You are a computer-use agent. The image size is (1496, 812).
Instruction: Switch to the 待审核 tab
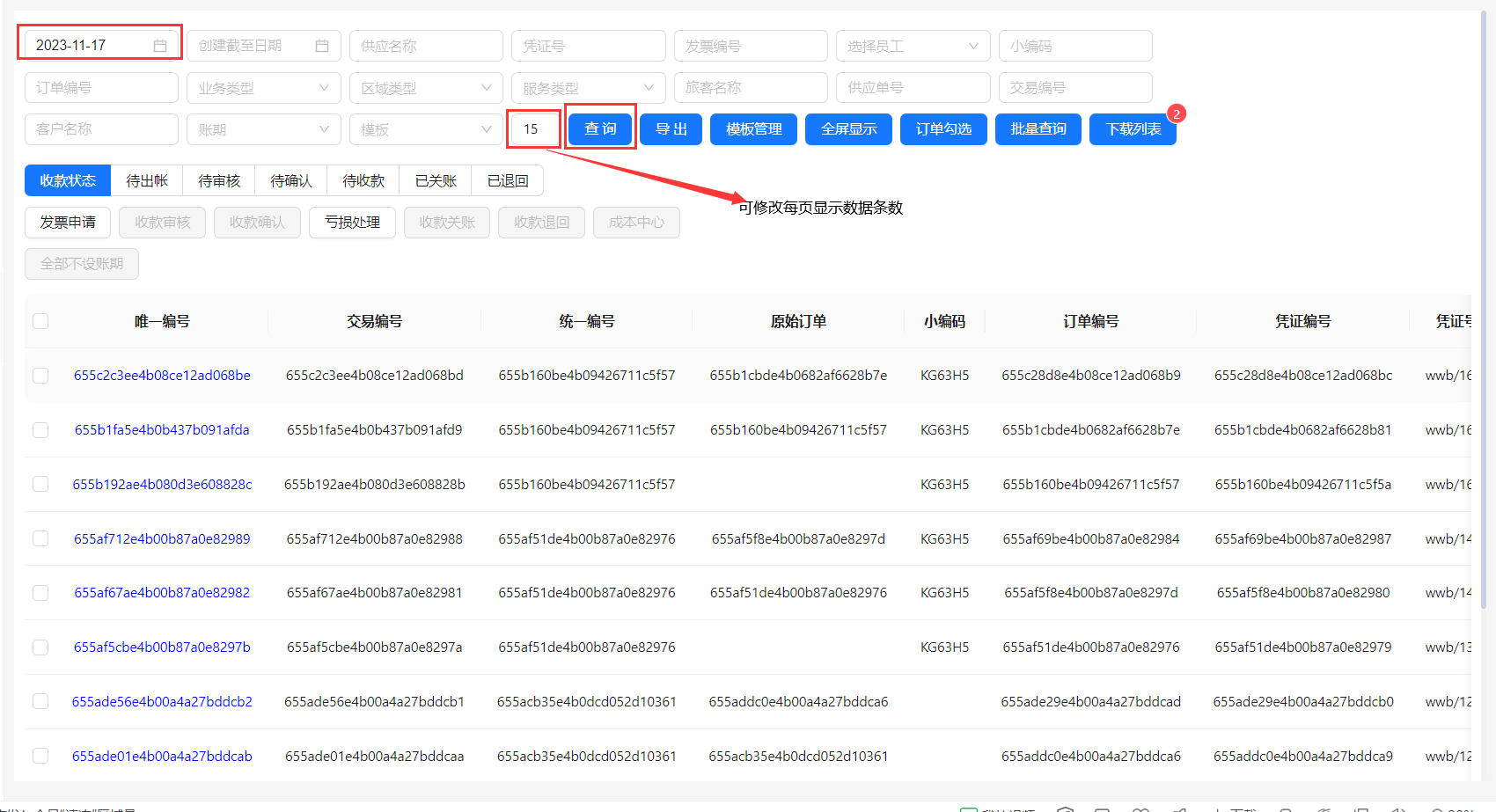pyautogui.click(x=219, y=180)
